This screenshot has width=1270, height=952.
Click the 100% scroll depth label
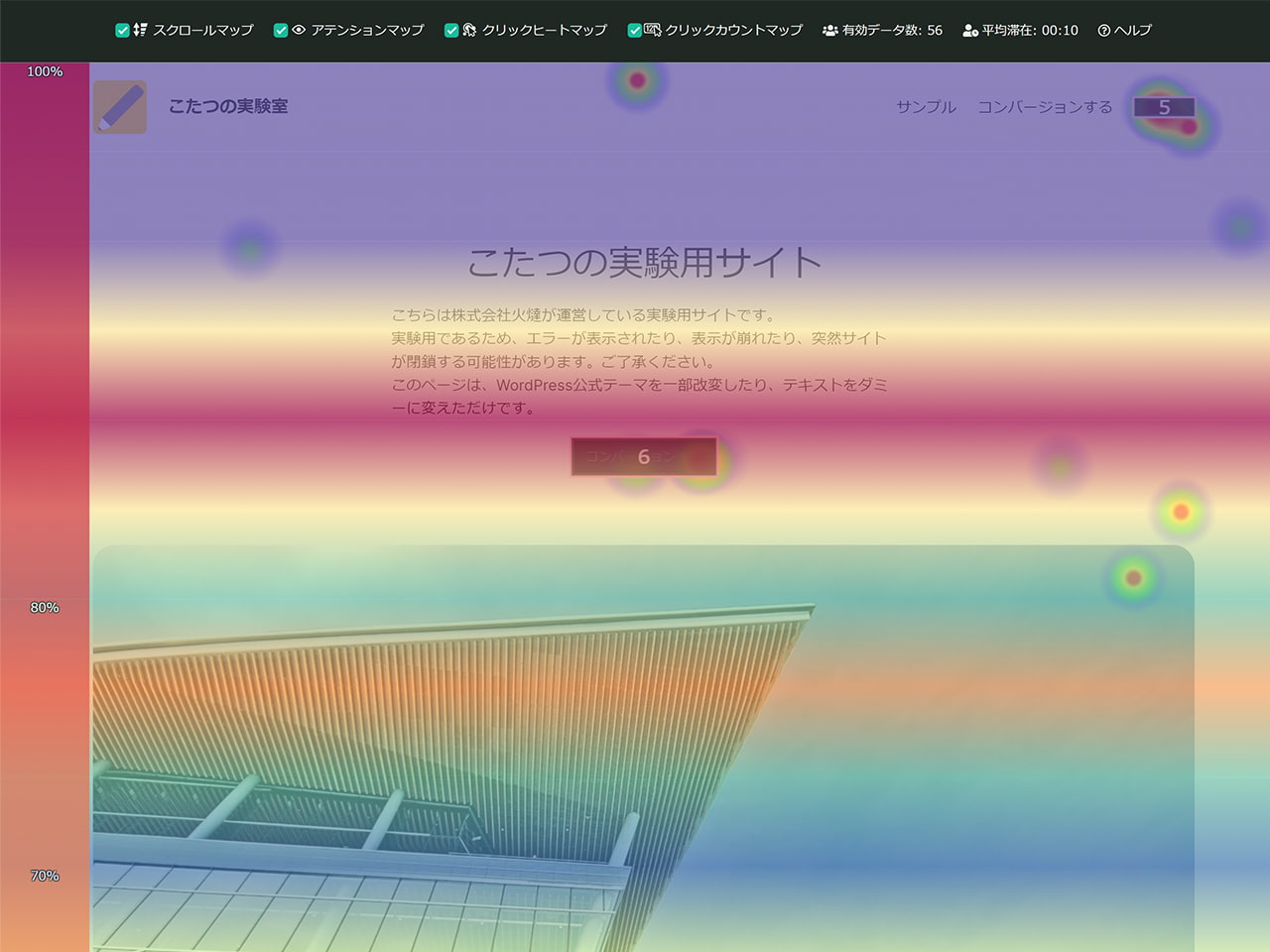click(45, 71)
